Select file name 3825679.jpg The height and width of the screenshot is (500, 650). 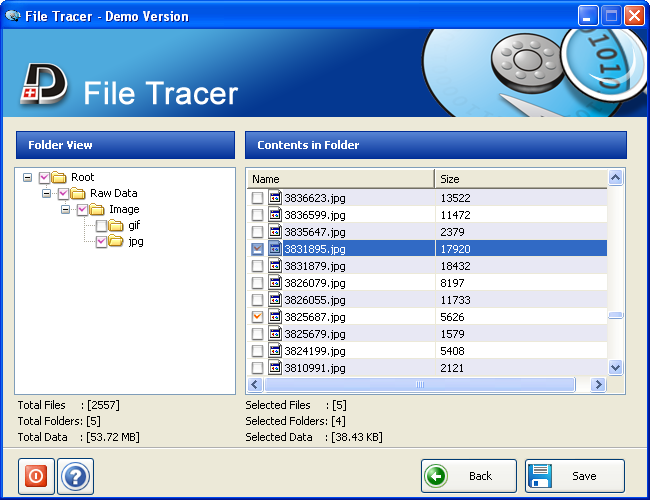[315, 334]
